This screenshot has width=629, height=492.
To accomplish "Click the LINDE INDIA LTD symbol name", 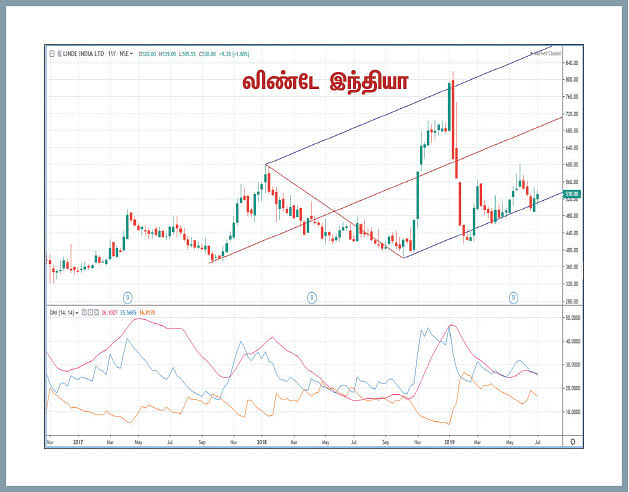I will 83,54.
